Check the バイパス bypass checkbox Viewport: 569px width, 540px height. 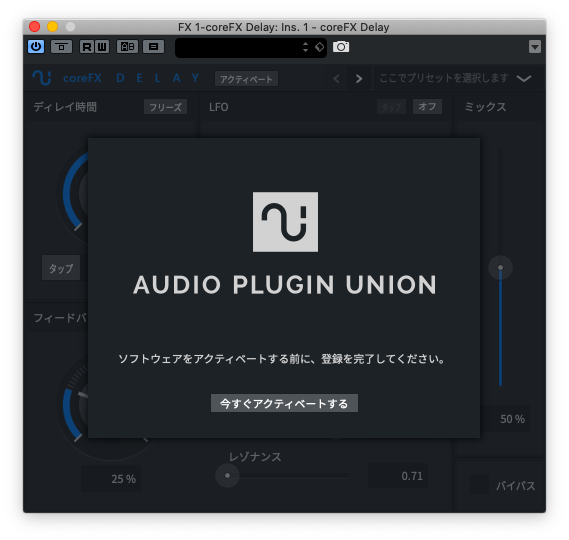479,484
